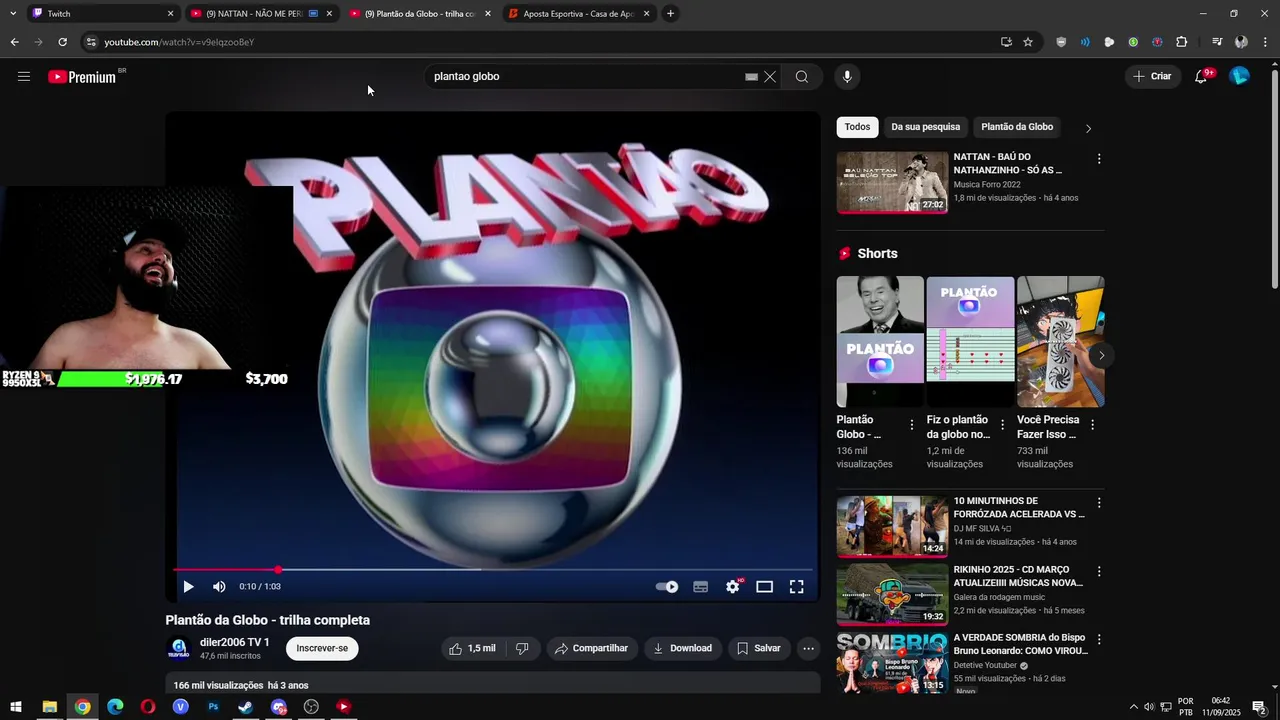Open the RIKINHO 2025 - CD MARÇO thumbnail
Image resolution: width=1280 pixels, height=720 pixels.
coord(892,595)
